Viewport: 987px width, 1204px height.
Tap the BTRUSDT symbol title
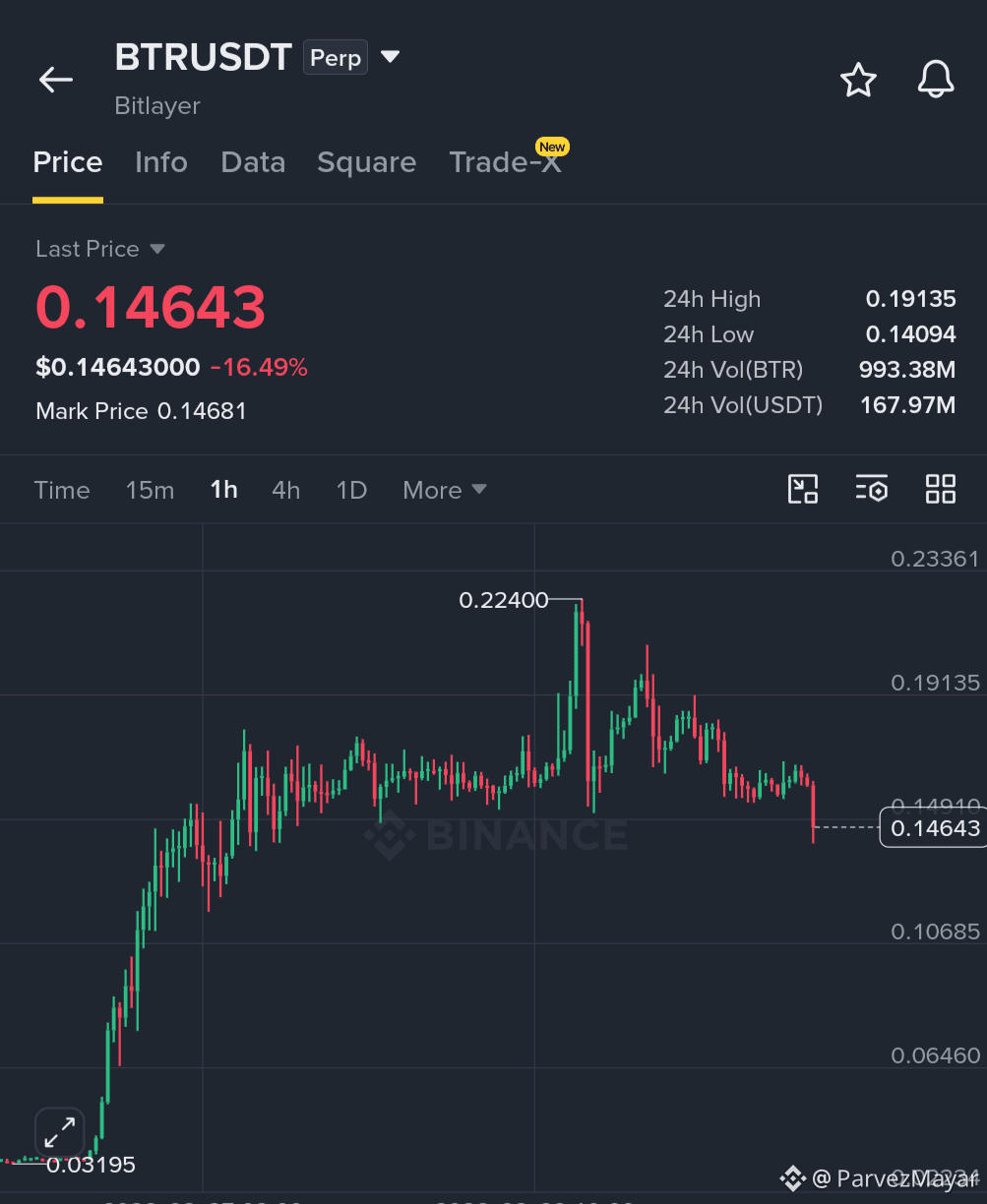(x=204, y=57)
